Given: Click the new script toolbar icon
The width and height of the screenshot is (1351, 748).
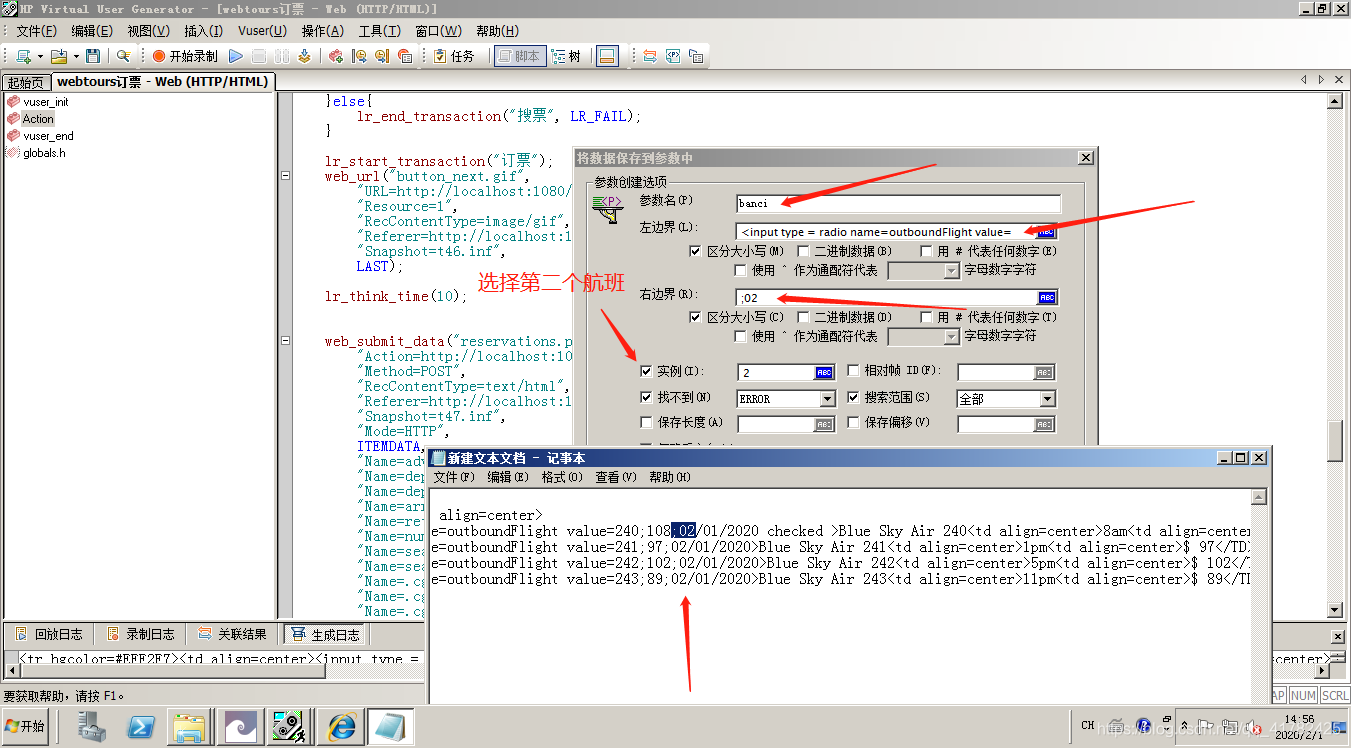Looking at the screenshot, I should point(23,56).
